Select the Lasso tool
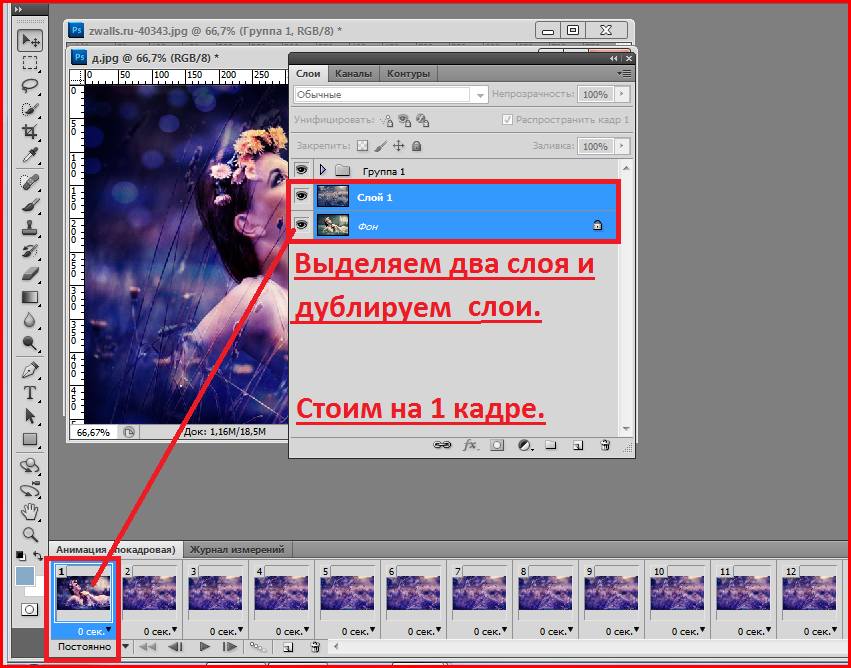The image size is (851, 668). pyautogui.click(x=30, y=85)
